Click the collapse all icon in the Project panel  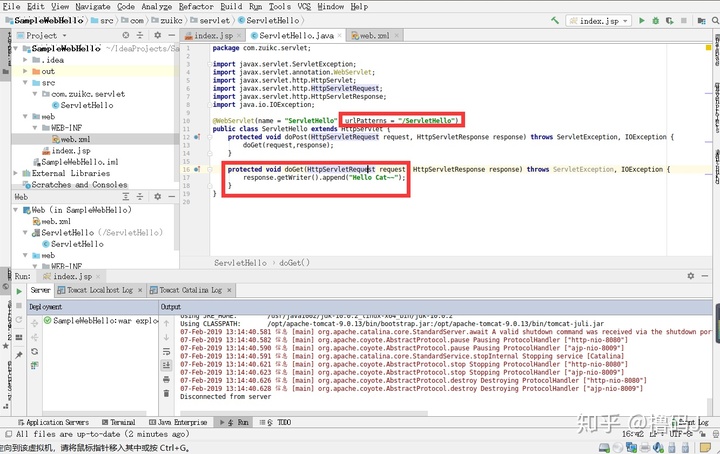pyautogui.click(x=140, y=35)
